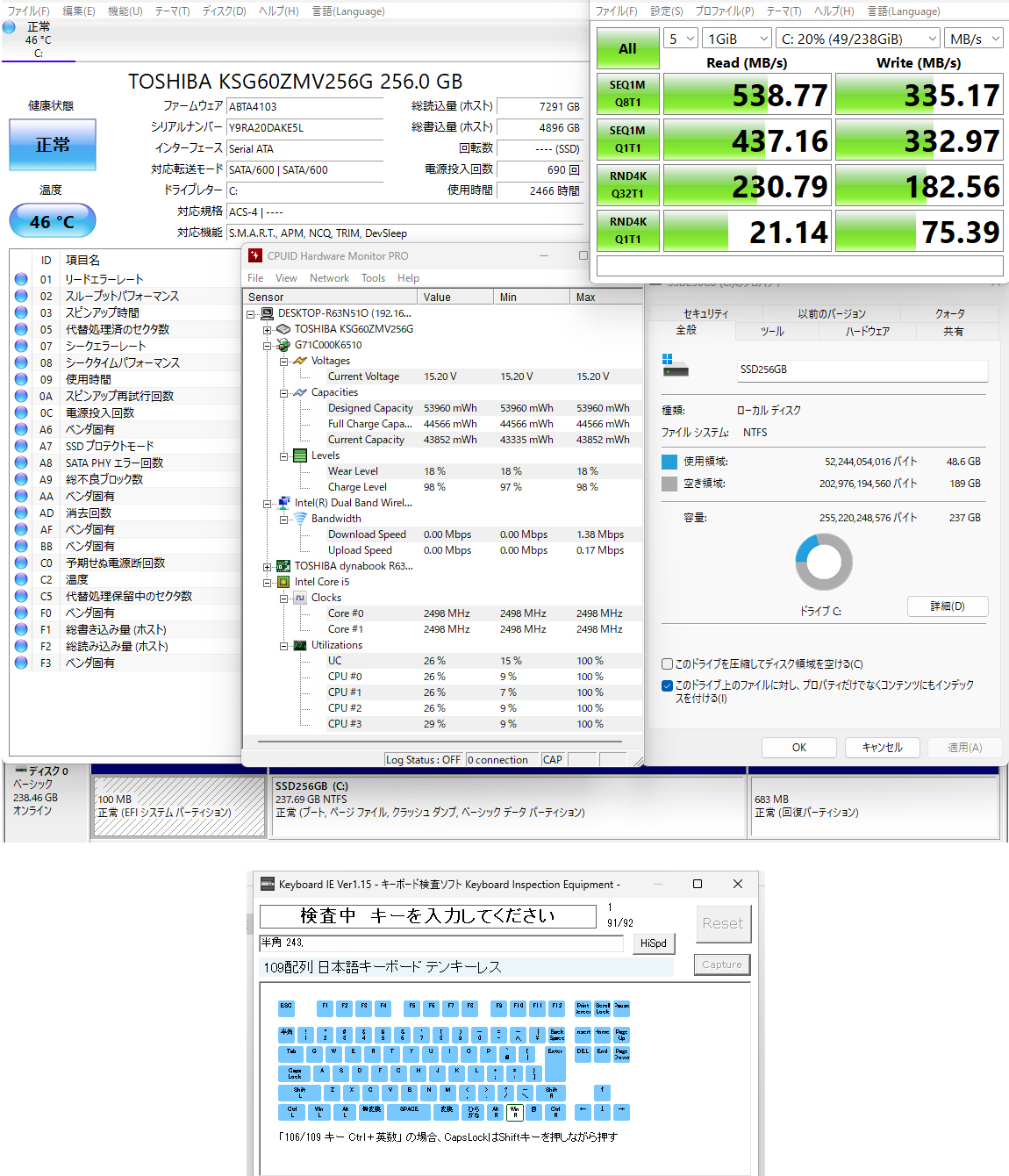
Task: Click the SSD256GB volume label field
Action: click(x=862, y=370)
